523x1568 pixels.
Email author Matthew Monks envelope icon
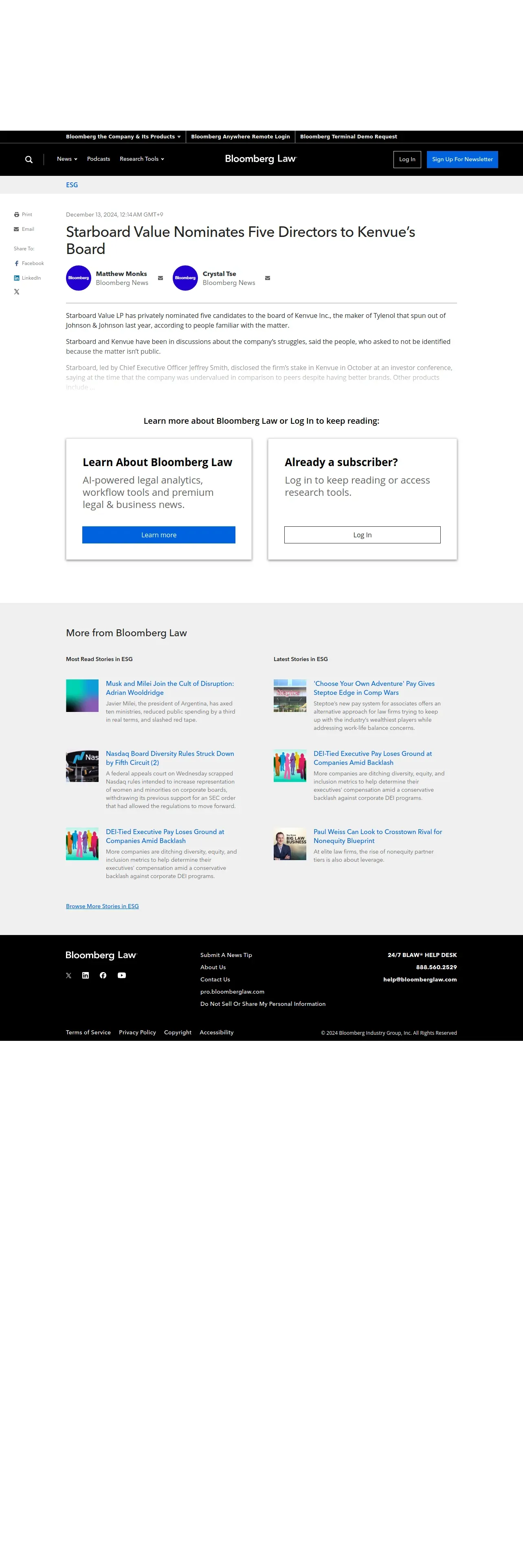[x=161, y=278]
